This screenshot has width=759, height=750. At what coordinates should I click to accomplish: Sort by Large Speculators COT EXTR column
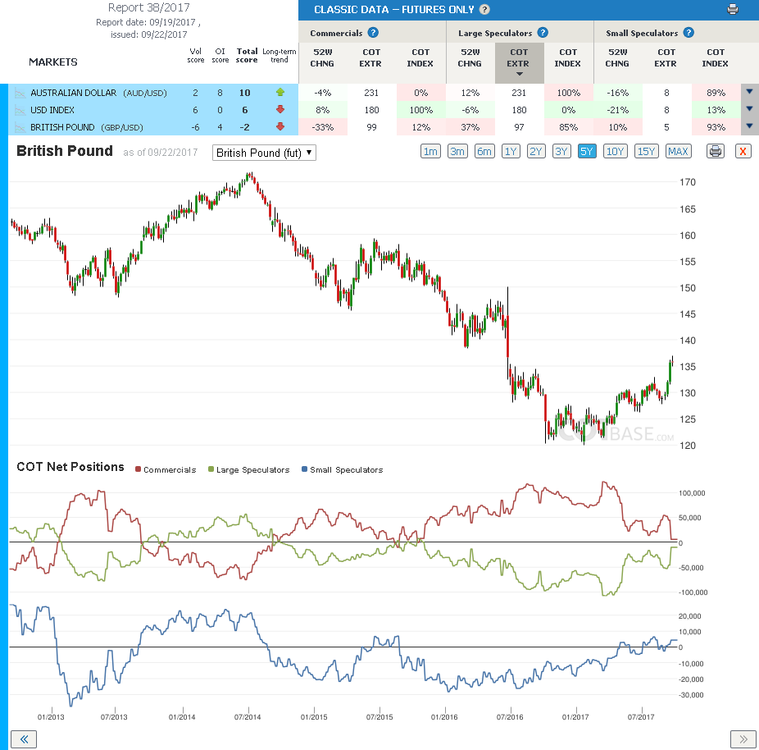[519, 62]
